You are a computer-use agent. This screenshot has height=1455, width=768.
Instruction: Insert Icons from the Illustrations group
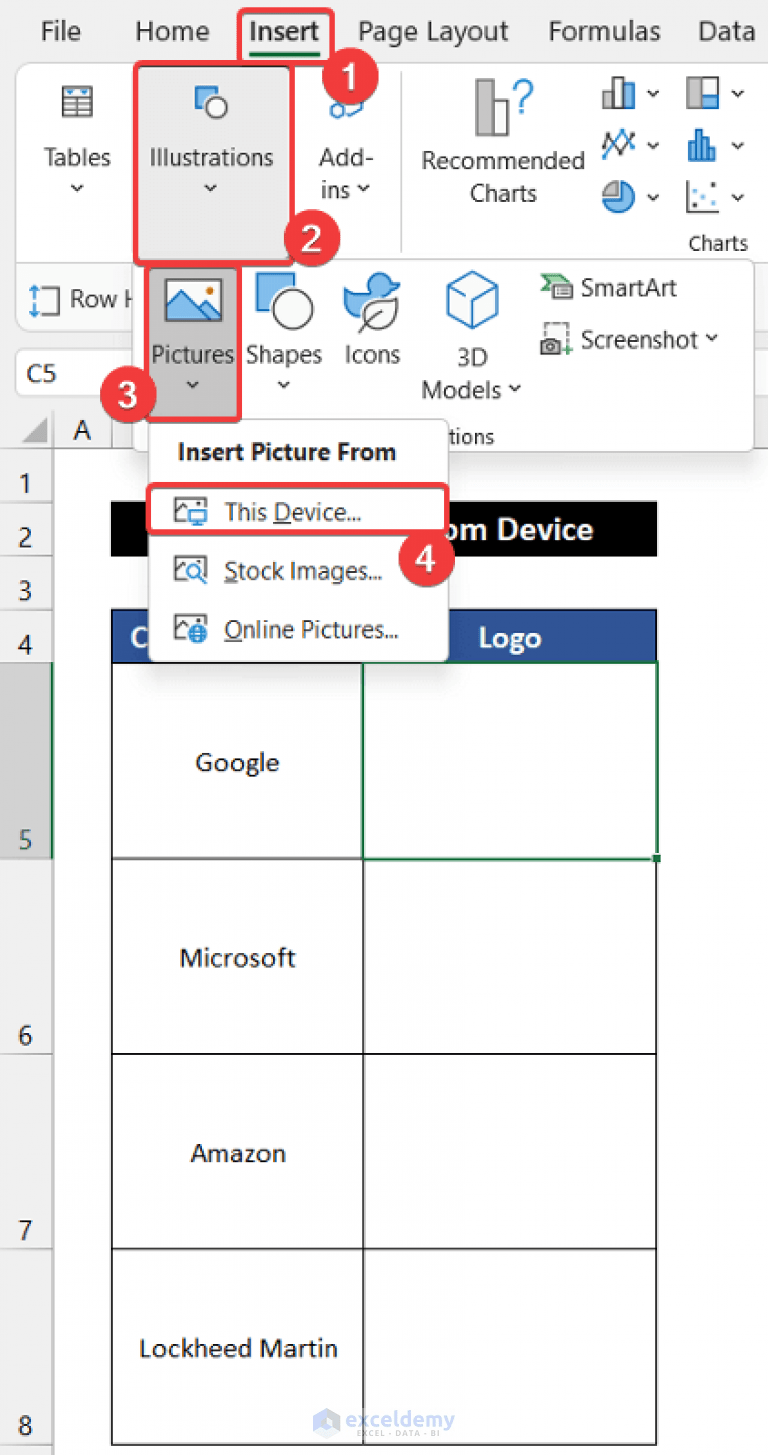pyautogui.click(x=371, y=320)
